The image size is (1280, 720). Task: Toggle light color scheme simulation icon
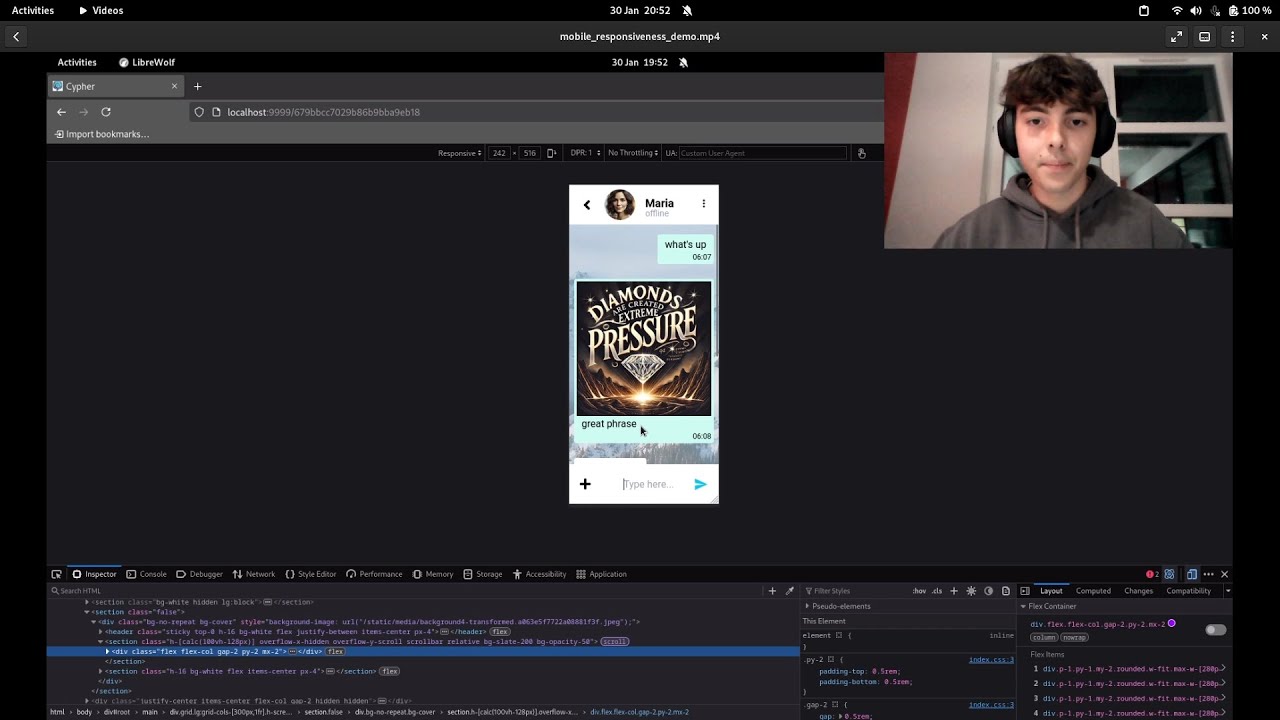(x=971, y=591)
